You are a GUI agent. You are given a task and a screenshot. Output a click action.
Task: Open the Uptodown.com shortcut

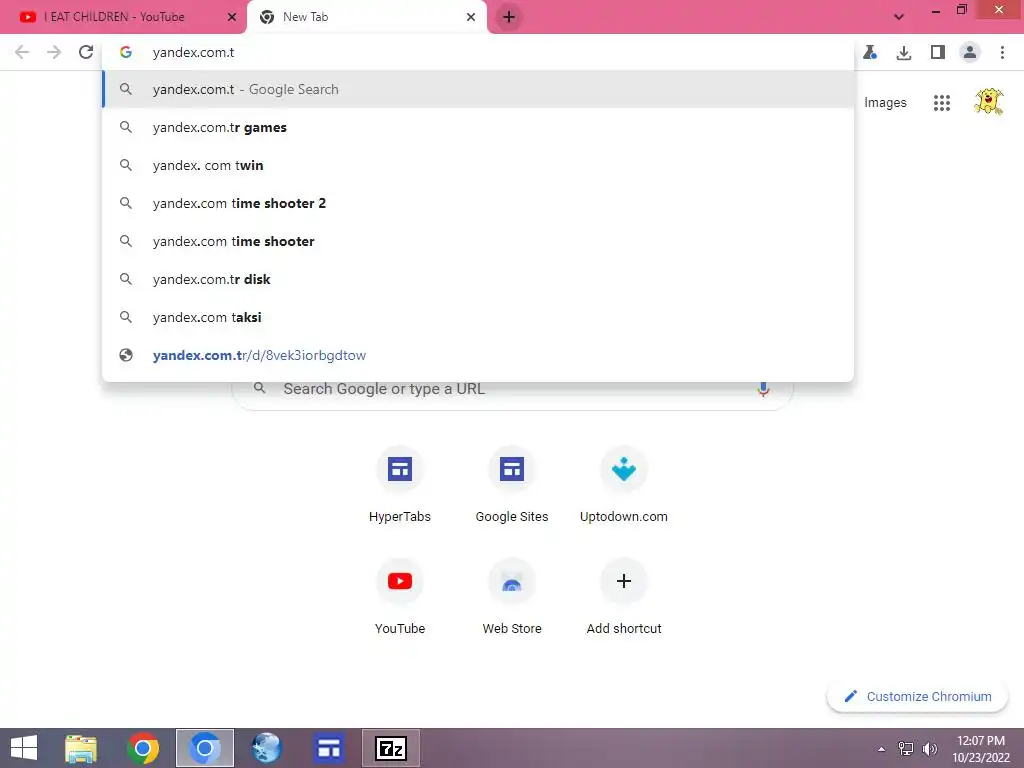(624, 485)
